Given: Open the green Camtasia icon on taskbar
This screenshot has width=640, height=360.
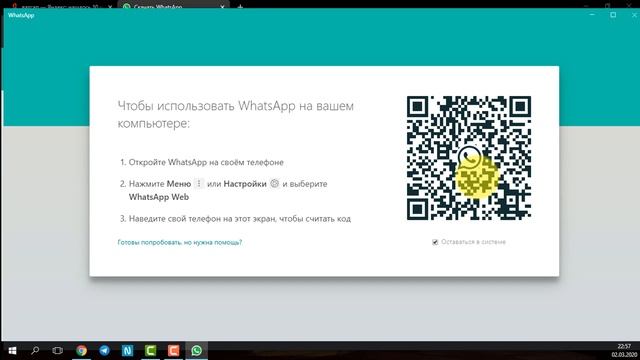Looking at the screenshot, I should click(x=150, y=351).
